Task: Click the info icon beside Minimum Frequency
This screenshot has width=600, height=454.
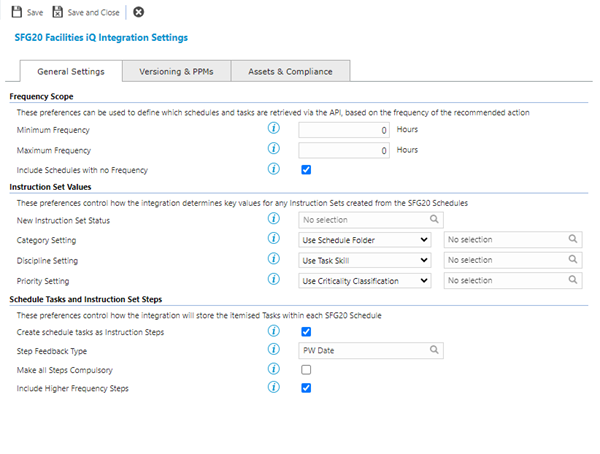Action: 273,129
